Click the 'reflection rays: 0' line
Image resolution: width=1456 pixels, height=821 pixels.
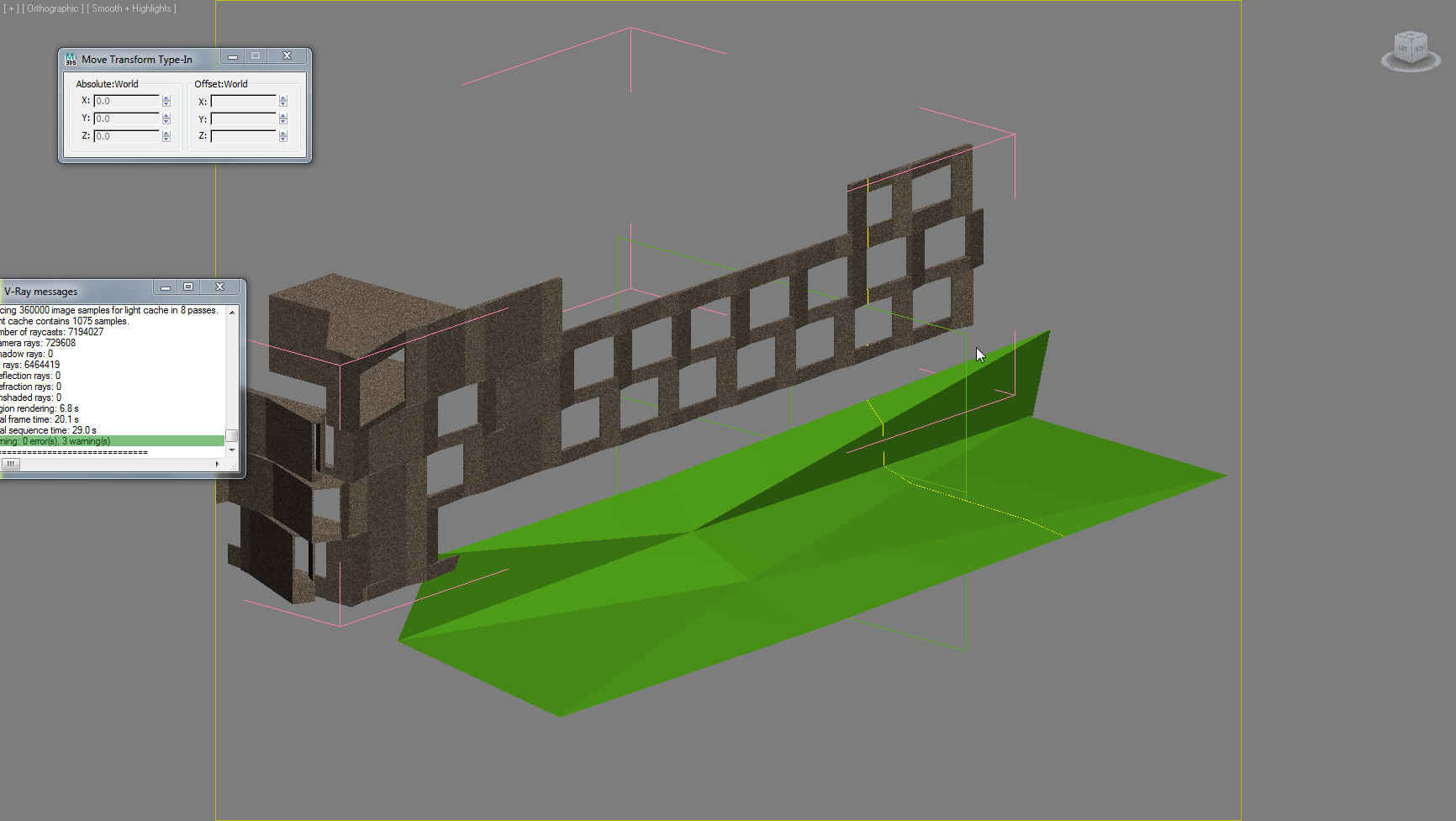[x=30, y=376]
